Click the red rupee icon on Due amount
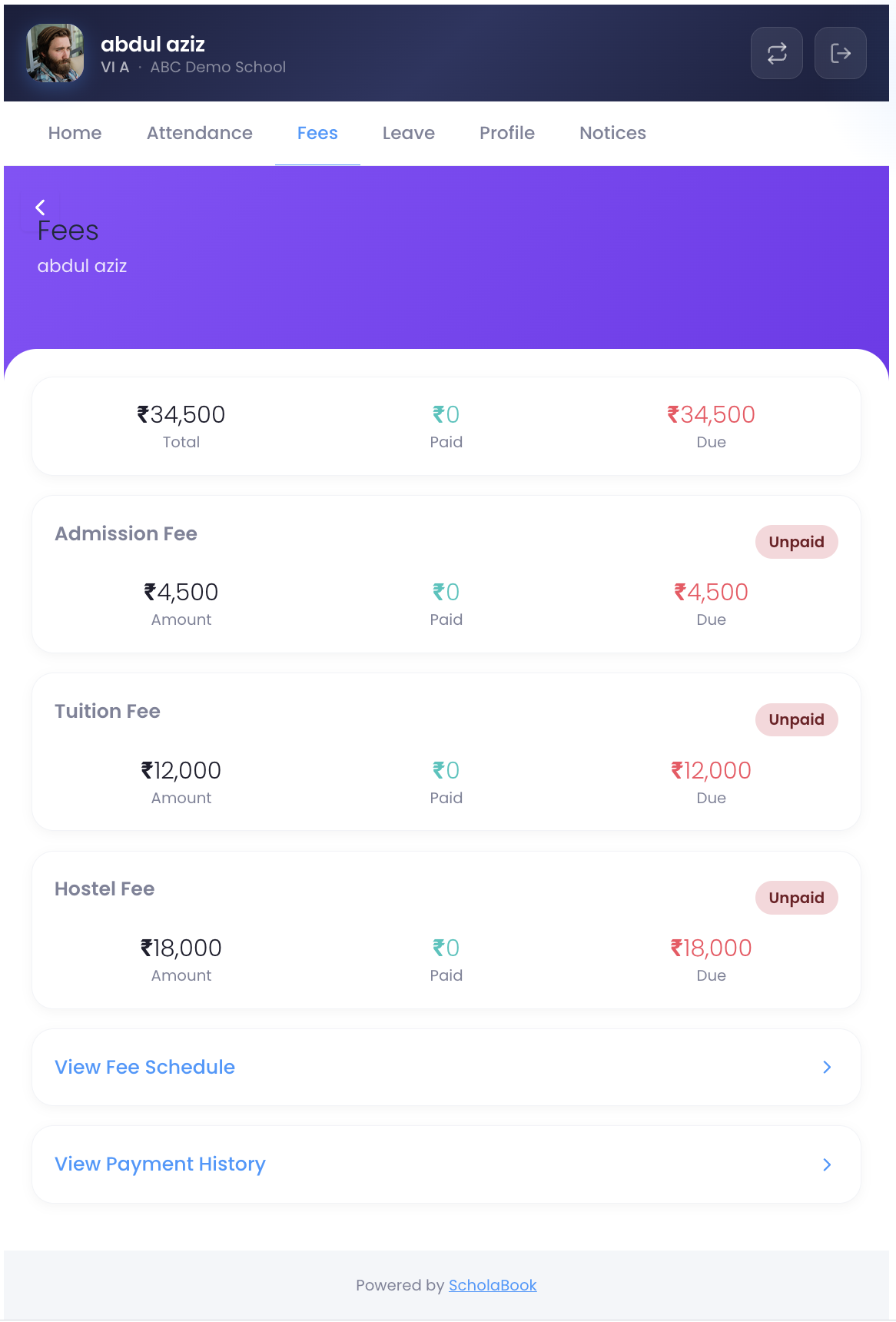Screen dimensions: 896x1322 point(672,414)
